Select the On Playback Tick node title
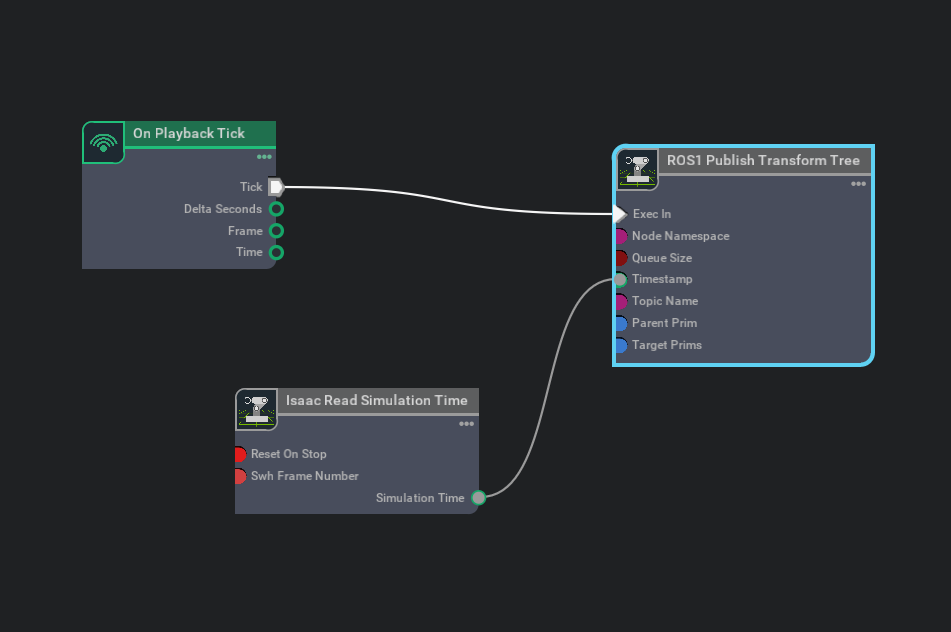951x632 pixels. click(x=189, y=133)
